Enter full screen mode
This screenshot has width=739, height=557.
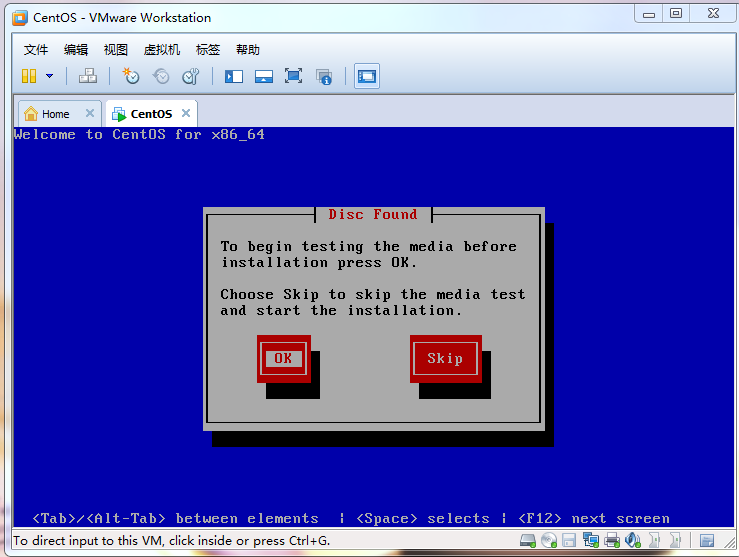(293, 76)
